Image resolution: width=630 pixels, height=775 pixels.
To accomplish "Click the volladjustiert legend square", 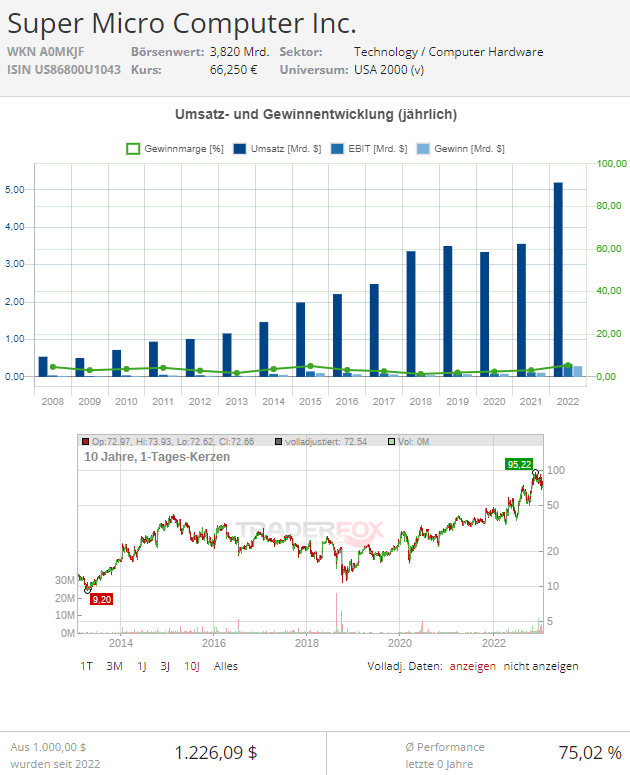I will click(x=279, y=441).
